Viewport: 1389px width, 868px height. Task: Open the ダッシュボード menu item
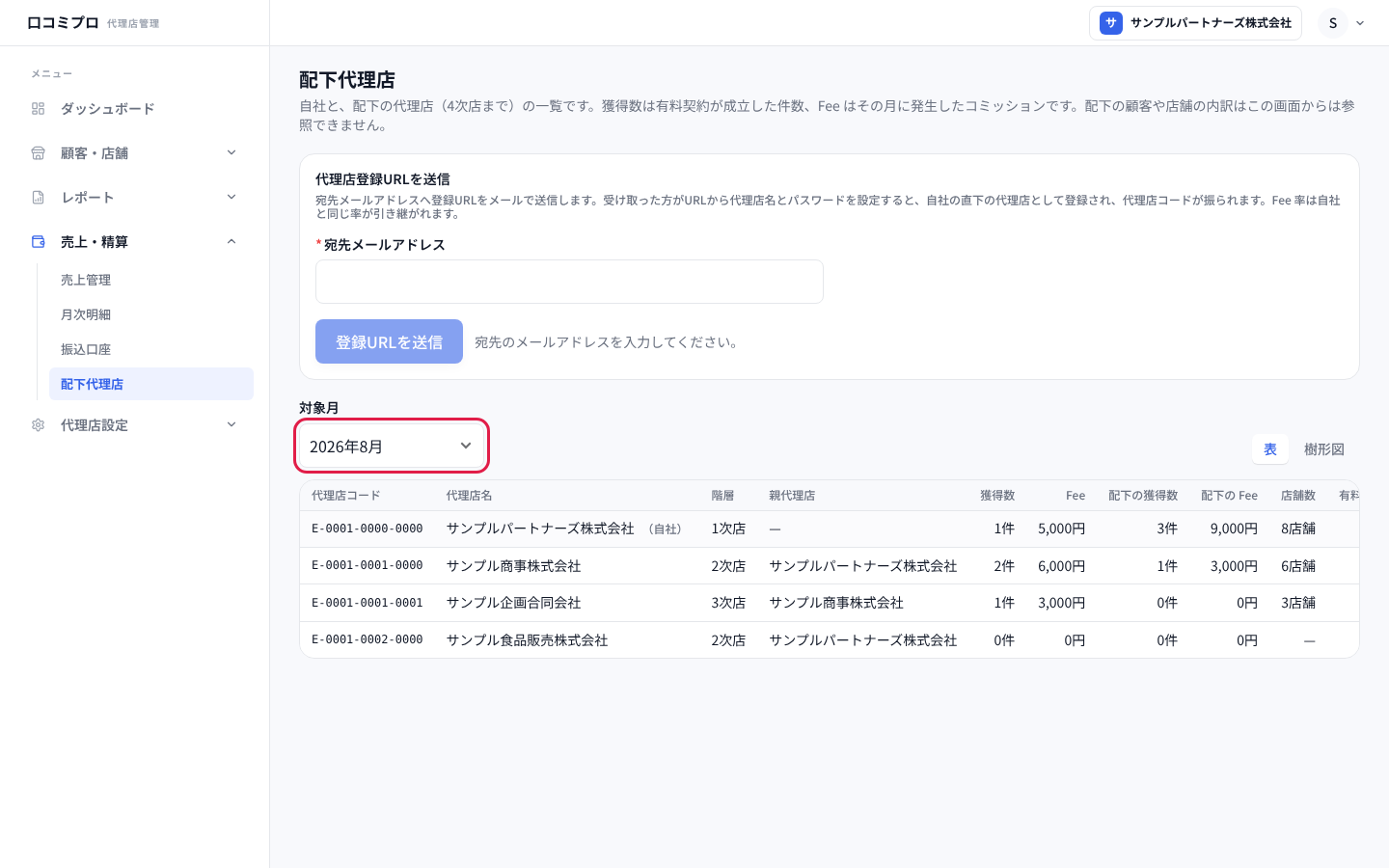click(135, 109)
